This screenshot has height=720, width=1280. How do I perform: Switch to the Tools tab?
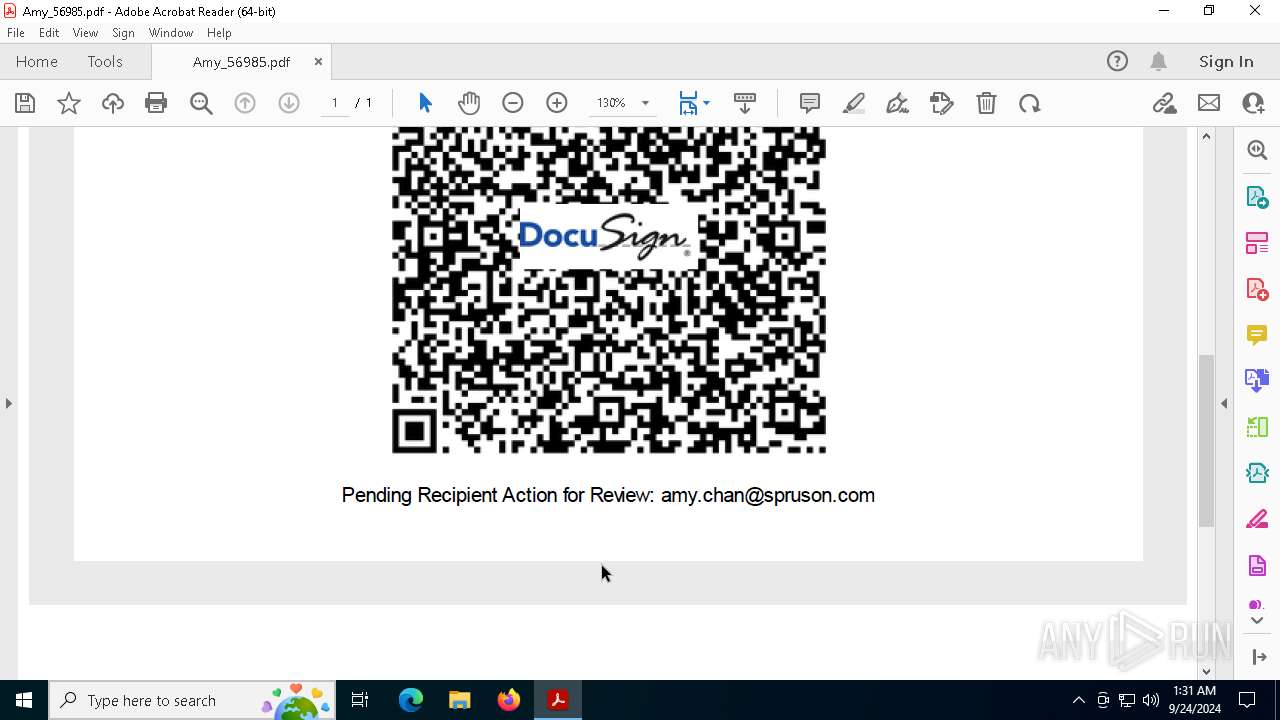(x=105, y=61)
